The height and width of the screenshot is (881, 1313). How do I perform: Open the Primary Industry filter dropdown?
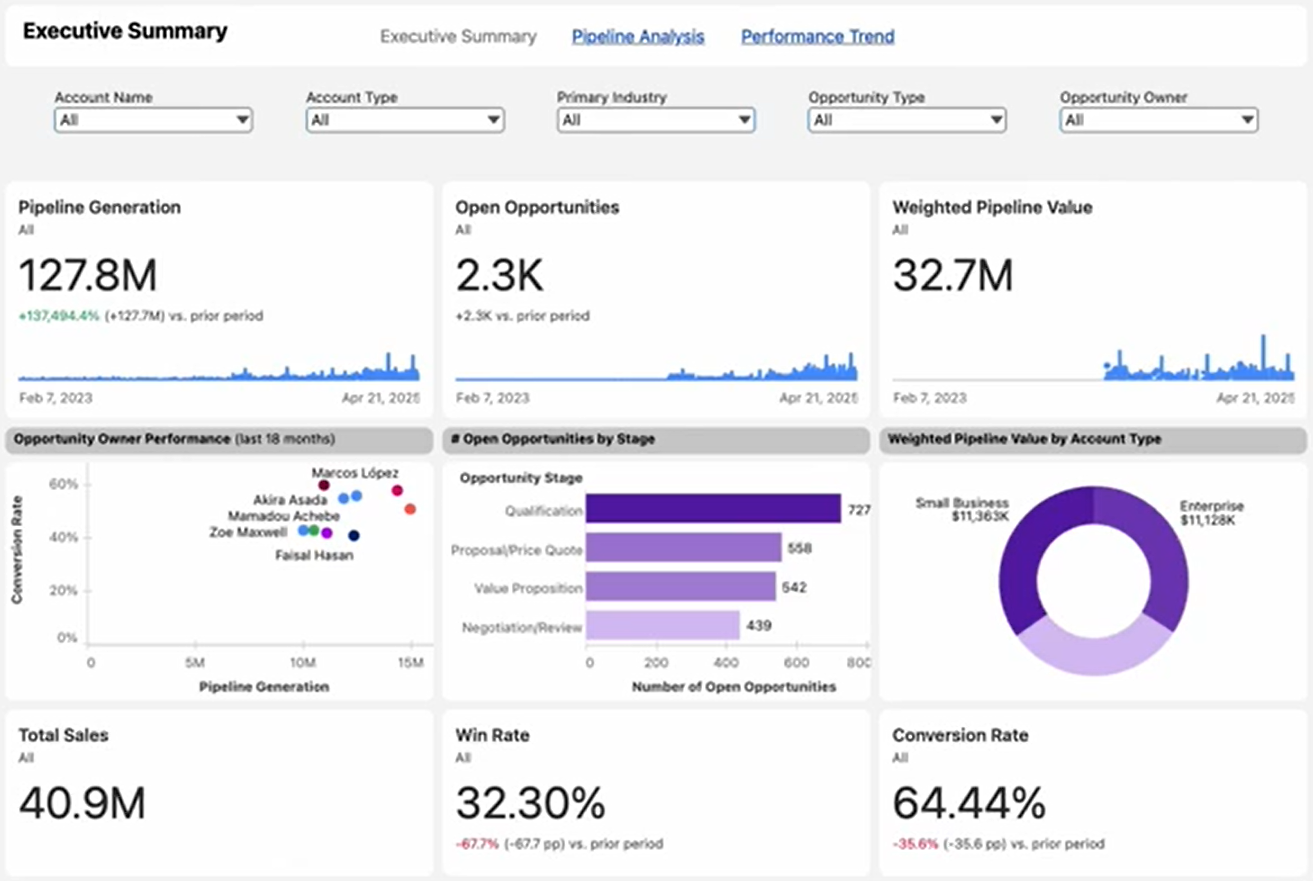pos(655,120)
